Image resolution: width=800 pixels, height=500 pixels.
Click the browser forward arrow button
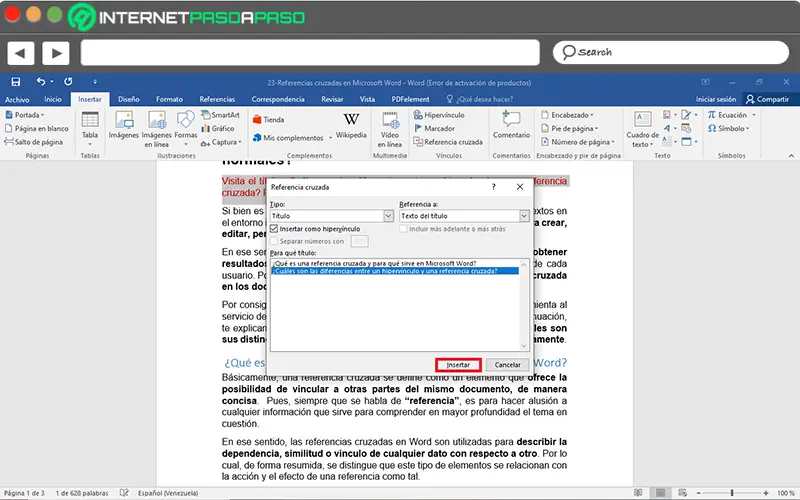pyautogui.click(x=56, y=53)
